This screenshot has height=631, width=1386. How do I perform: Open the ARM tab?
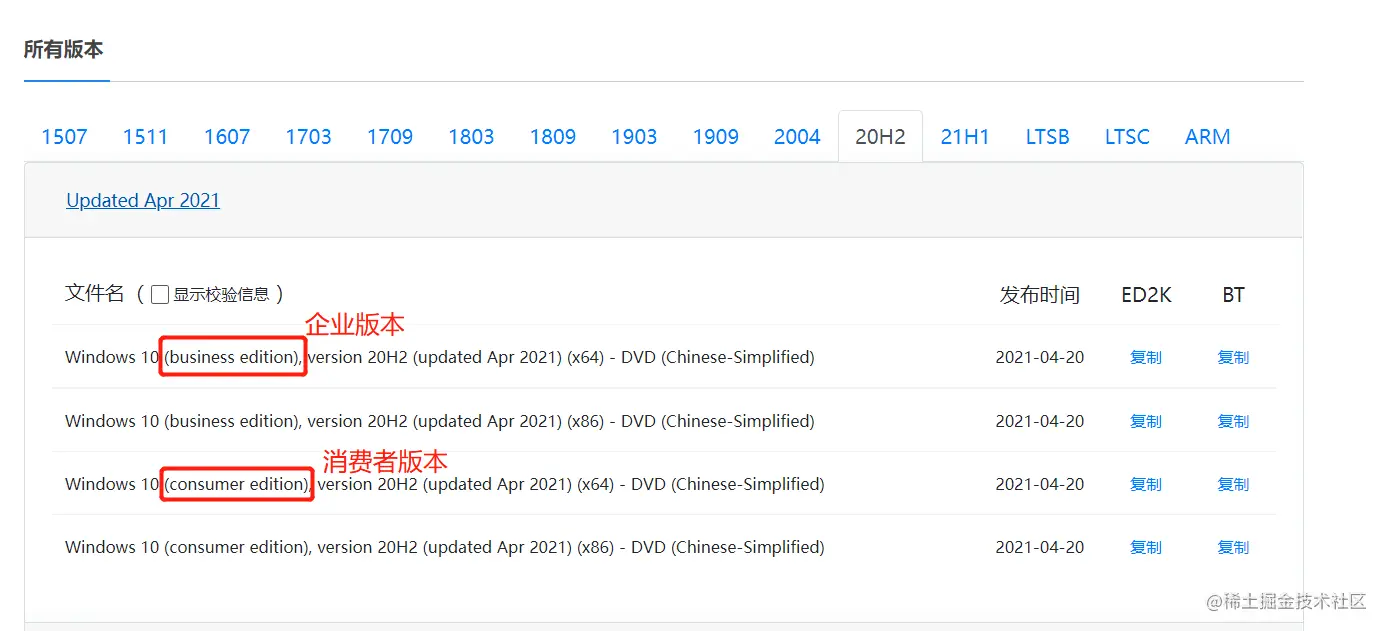coord(1207,137)
